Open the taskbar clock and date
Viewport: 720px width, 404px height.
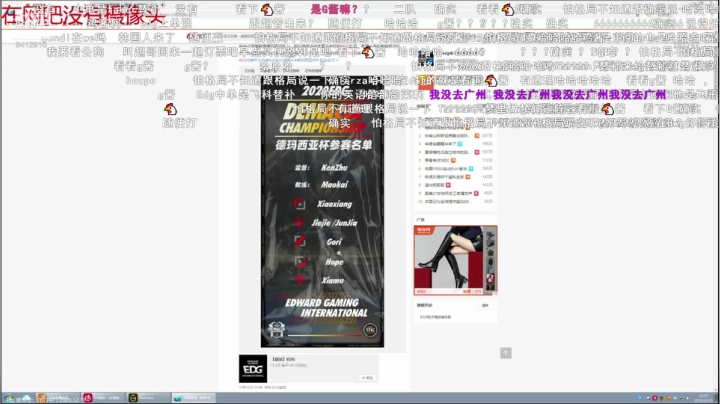tap(703, 398)
